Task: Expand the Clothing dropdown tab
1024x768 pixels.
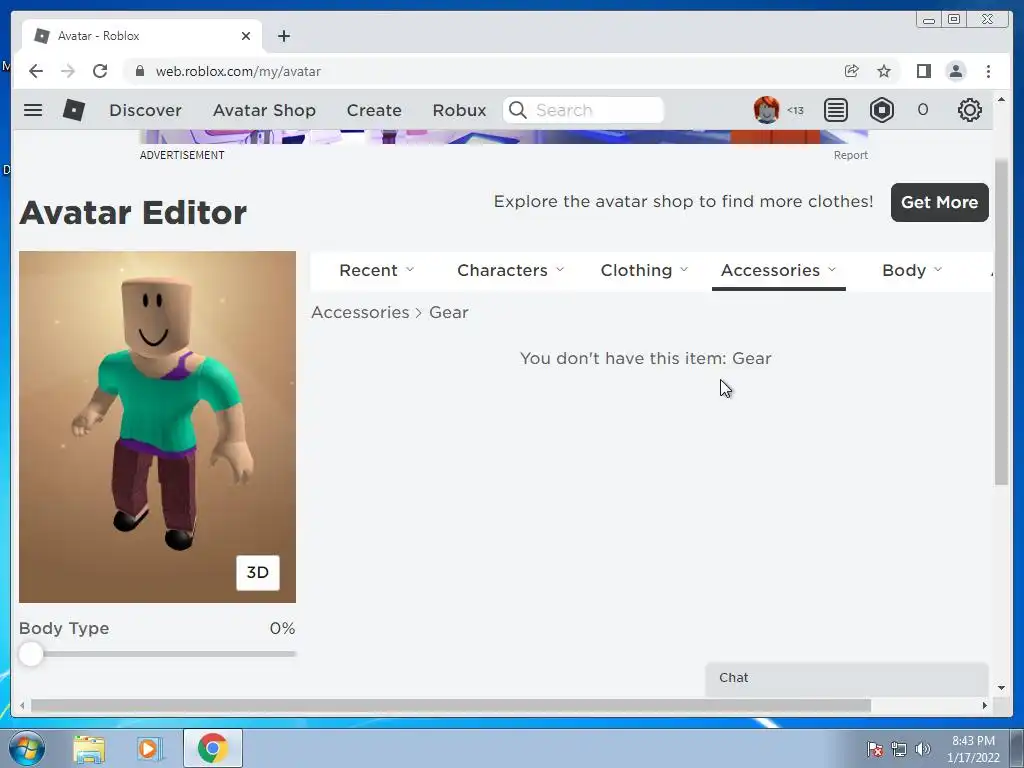Action: click(x=644, y=270)
